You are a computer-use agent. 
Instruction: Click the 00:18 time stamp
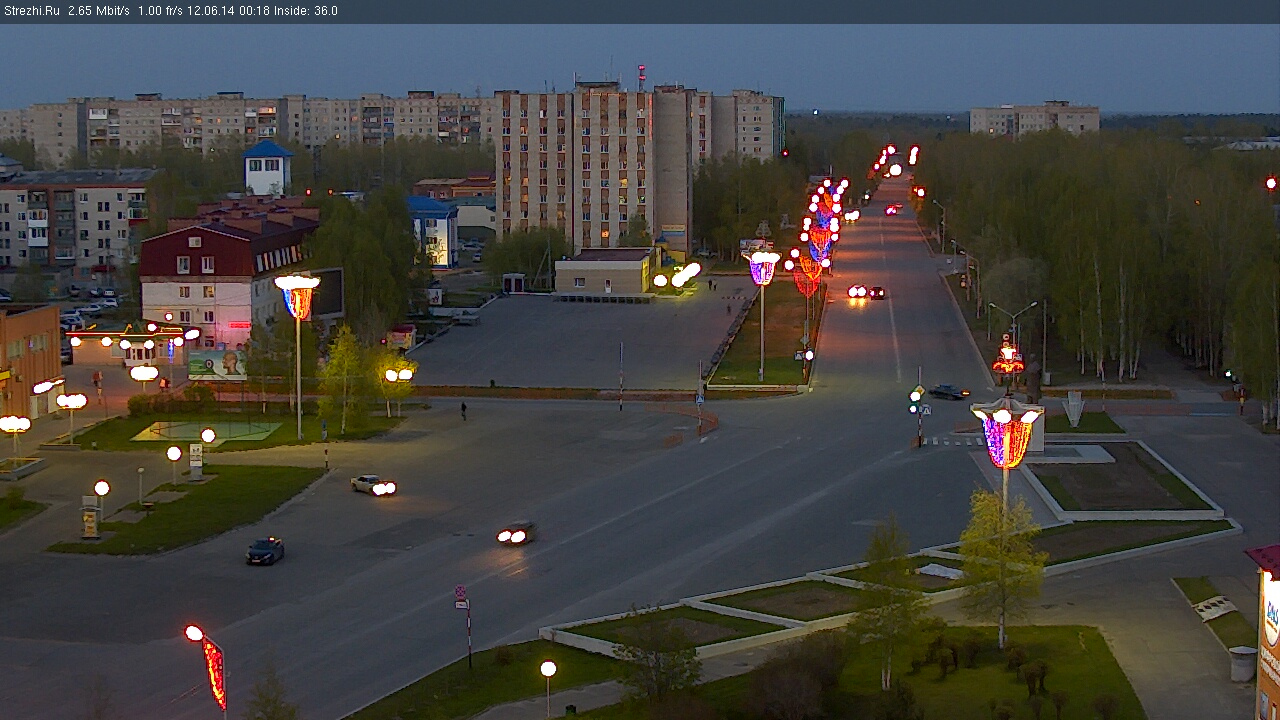pos(253,11)
